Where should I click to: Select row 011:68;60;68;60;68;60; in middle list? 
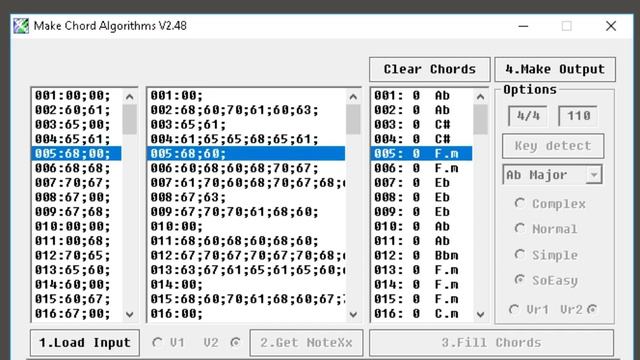247,241
